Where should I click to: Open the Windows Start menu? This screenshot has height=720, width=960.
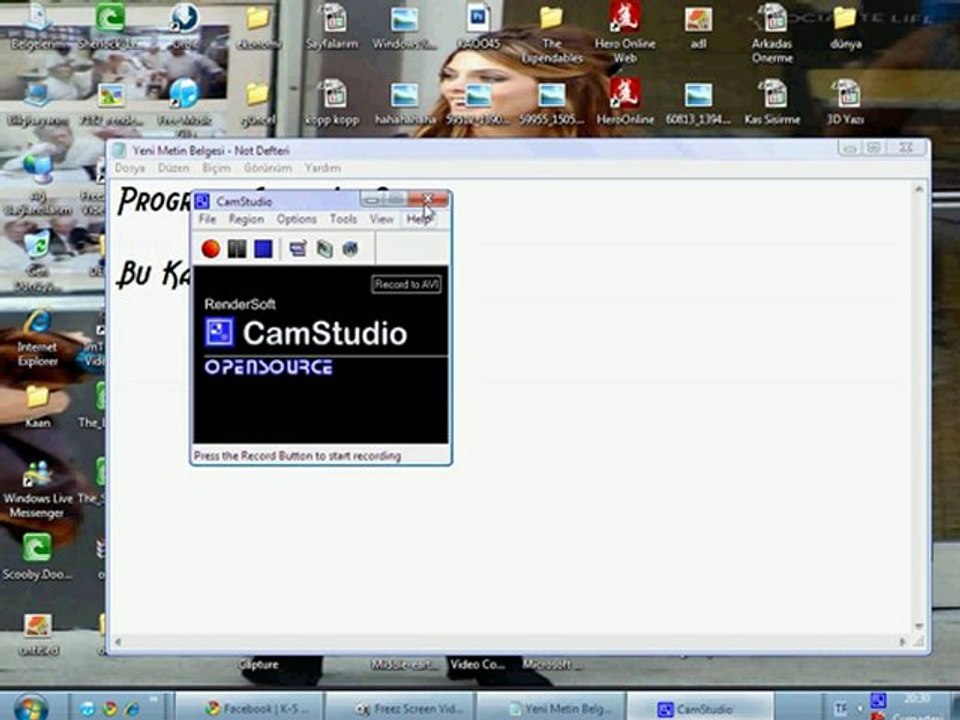click(x=31, y=708)
